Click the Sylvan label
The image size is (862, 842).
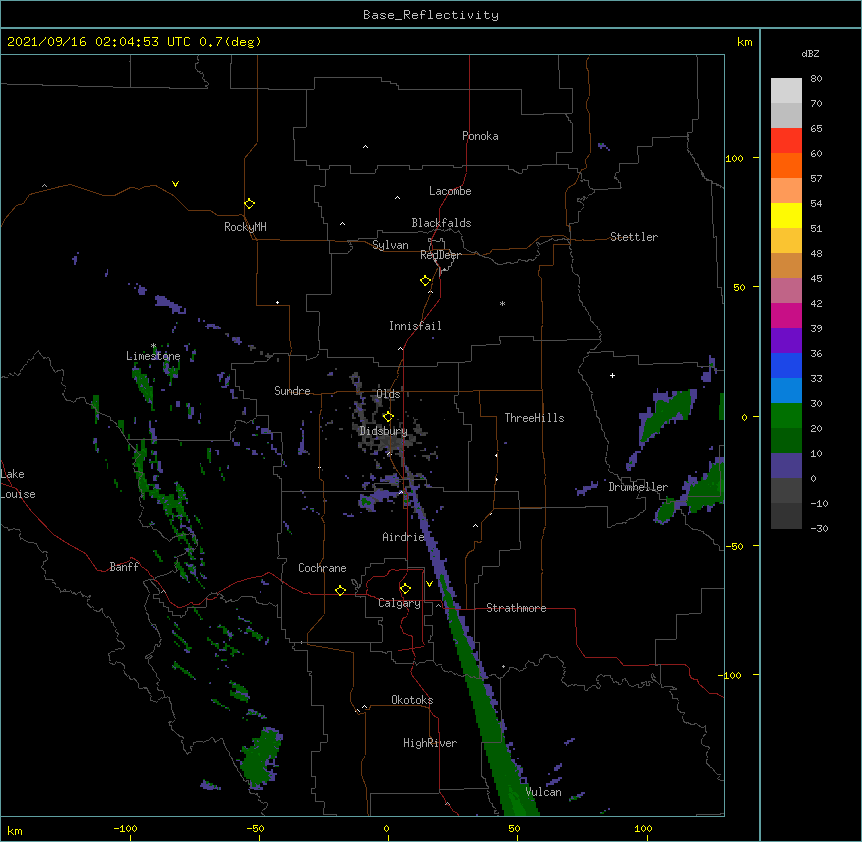click(x=390, y=245)
